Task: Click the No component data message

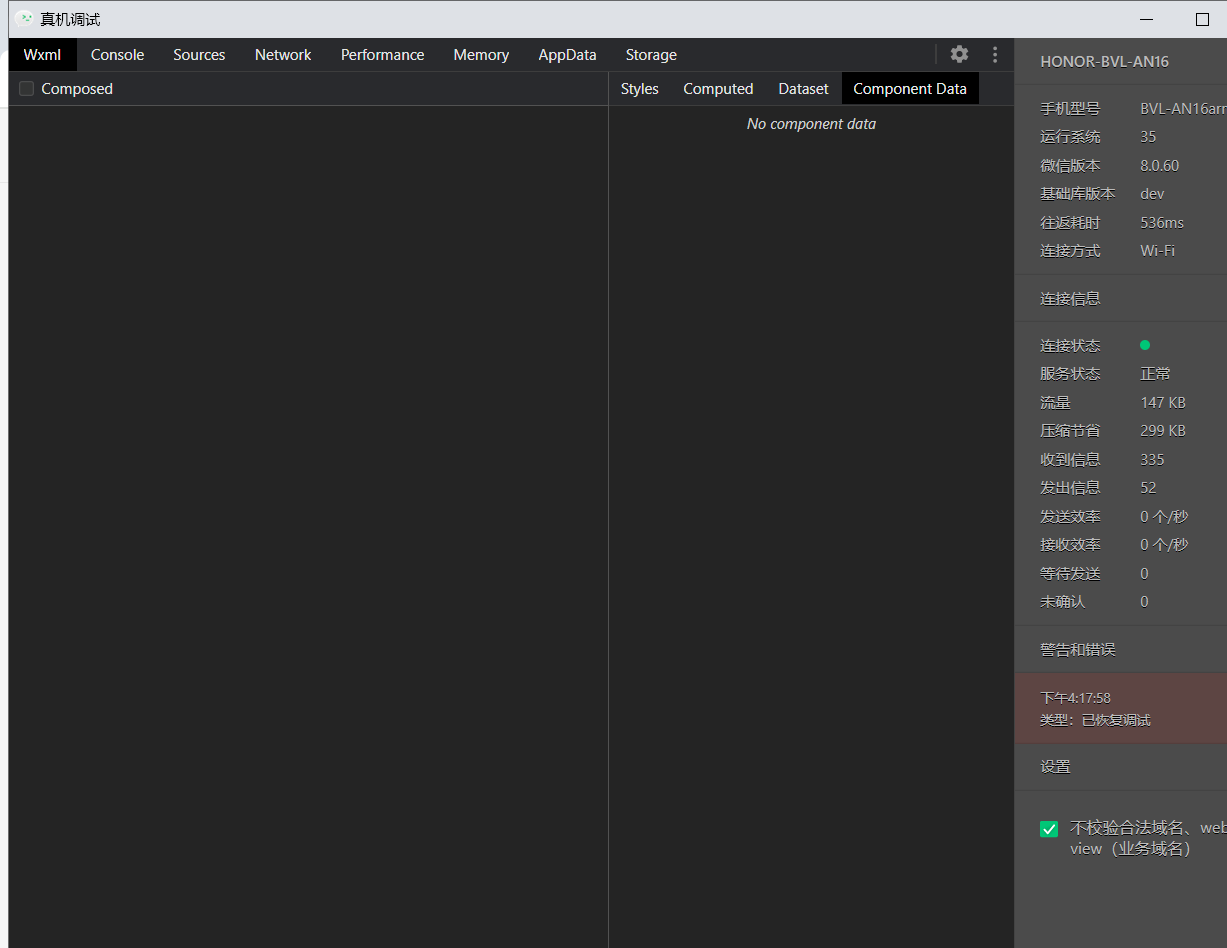Action: click(x=811, y=124)
